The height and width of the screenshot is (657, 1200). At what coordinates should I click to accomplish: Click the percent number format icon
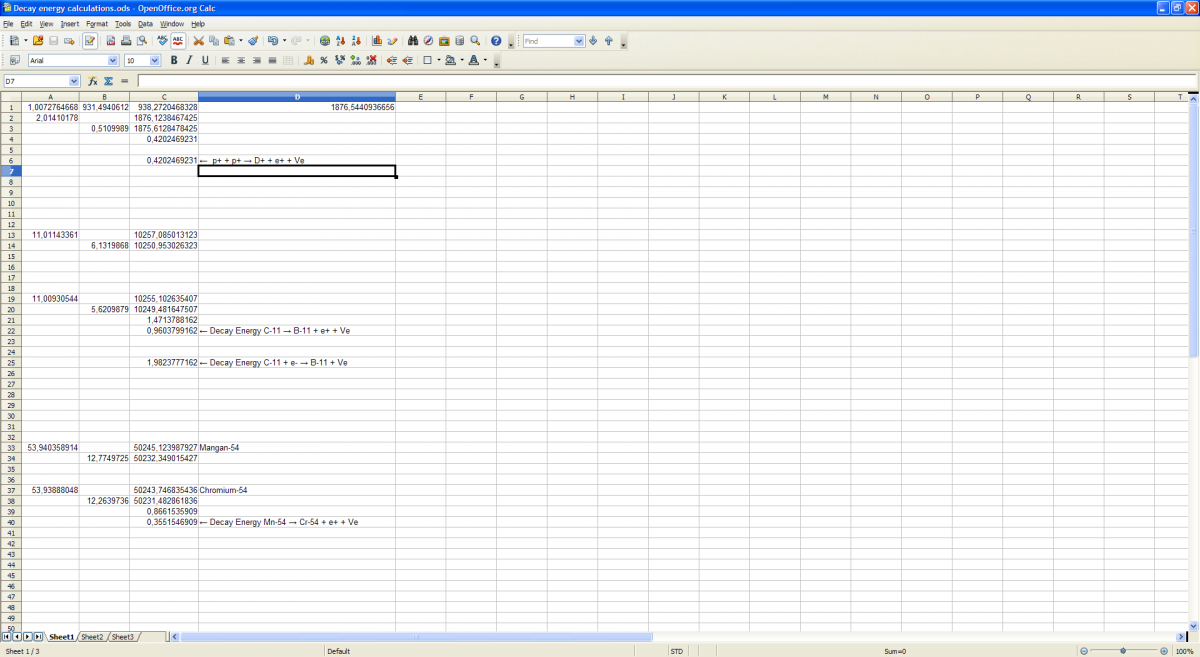coord(325,61)
